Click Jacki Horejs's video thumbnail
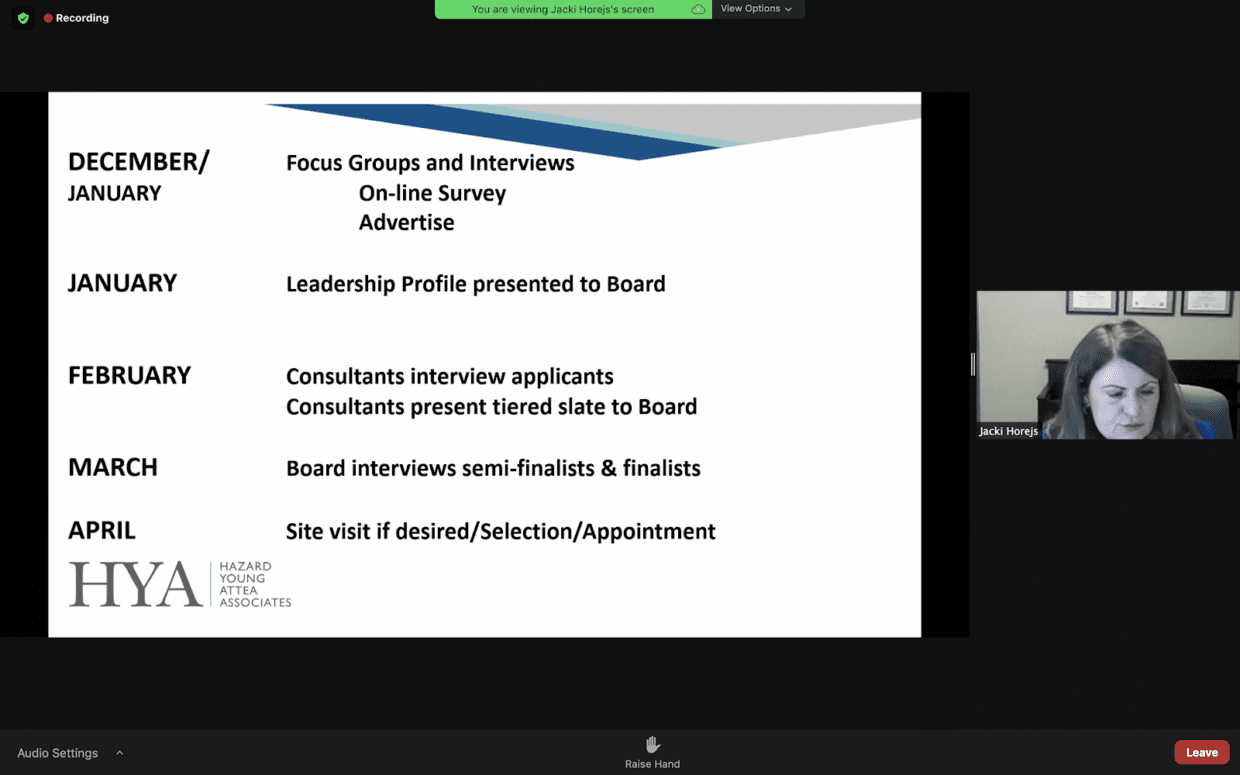This screenshot has width=1240, height=775. click(x=1108, y=364)
